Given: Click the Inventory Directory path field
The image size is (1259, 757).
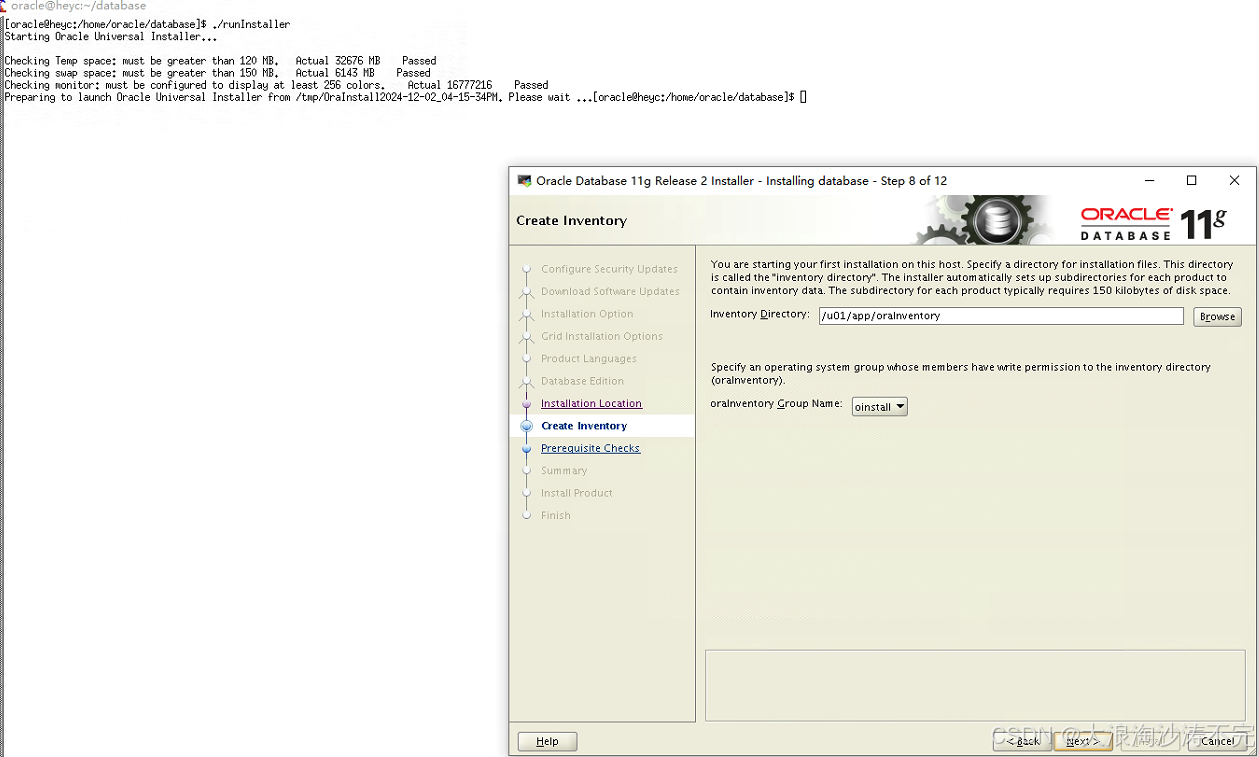Looking at the screenshot, I should coord(1001,316).
